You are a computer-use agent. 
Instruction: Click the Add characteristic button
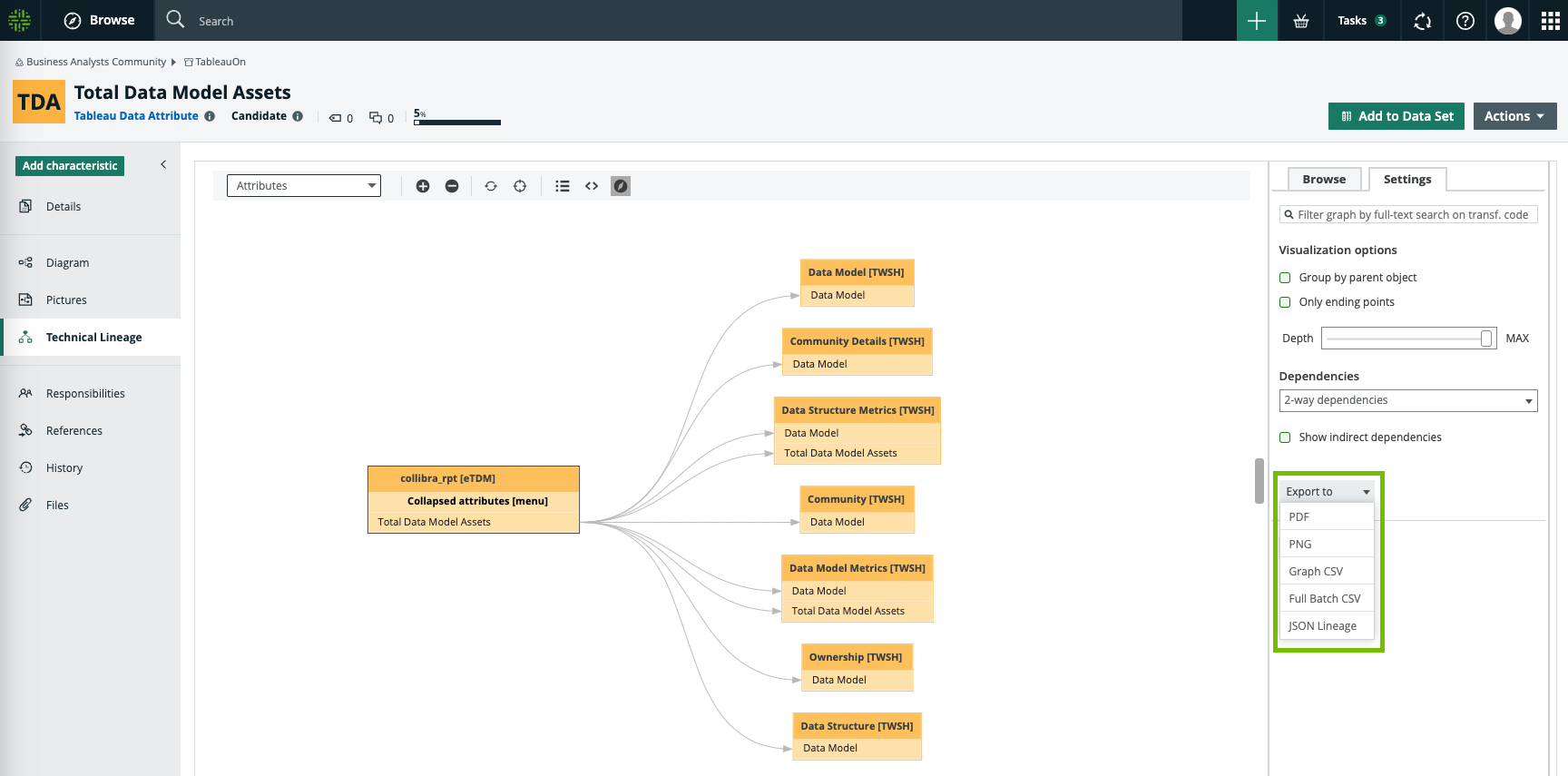click(x=70, y=166)
